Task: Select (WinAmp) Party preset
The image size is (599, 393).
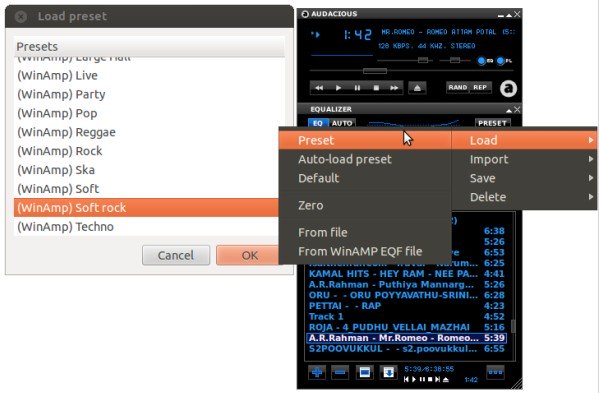Action: (149, 94)
